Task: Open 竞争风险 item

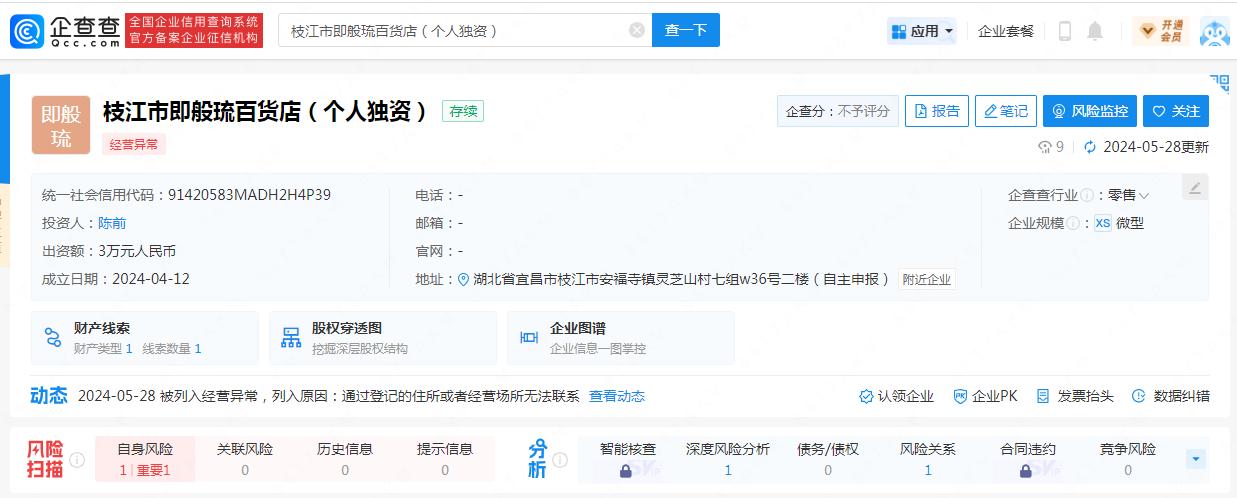Action: 1128,459
